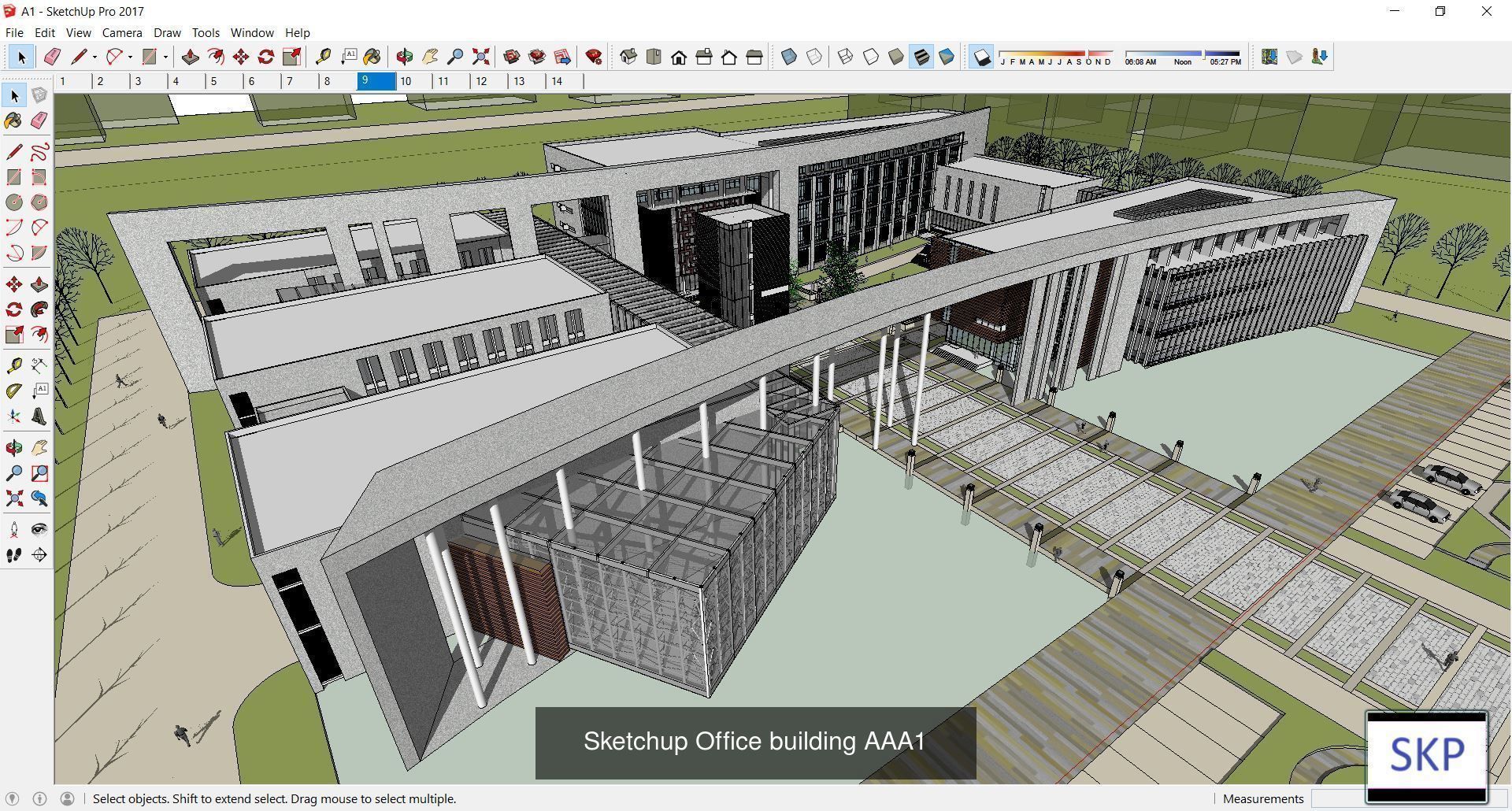Screen dimensions: 1512x811
Task: Select the Section Plane tool
Action: coord(39,555)
